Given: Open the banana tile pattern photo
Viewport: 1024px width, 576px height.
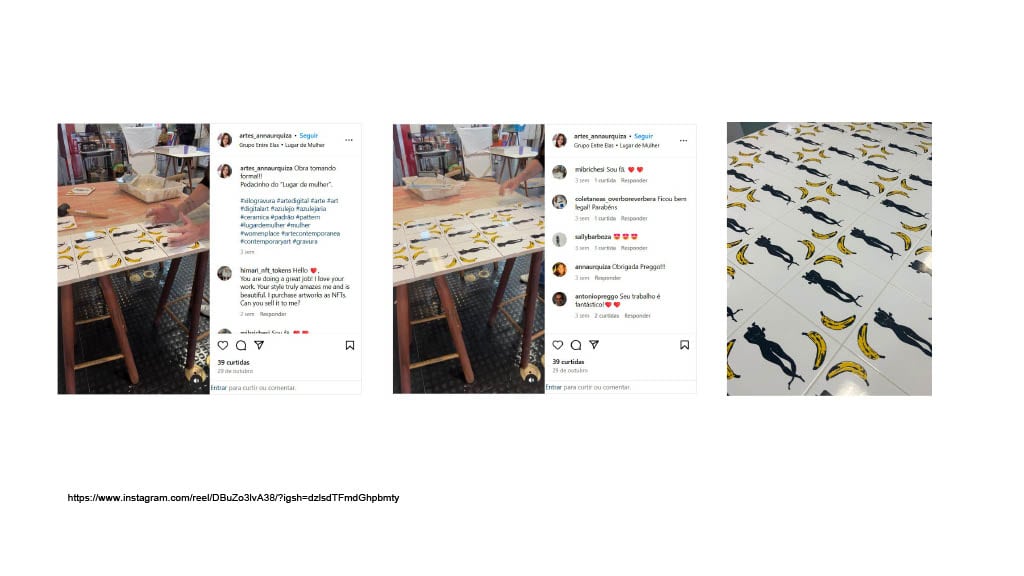Looking at the screenshot, I should pyautogui.click(x=829, y=259).
